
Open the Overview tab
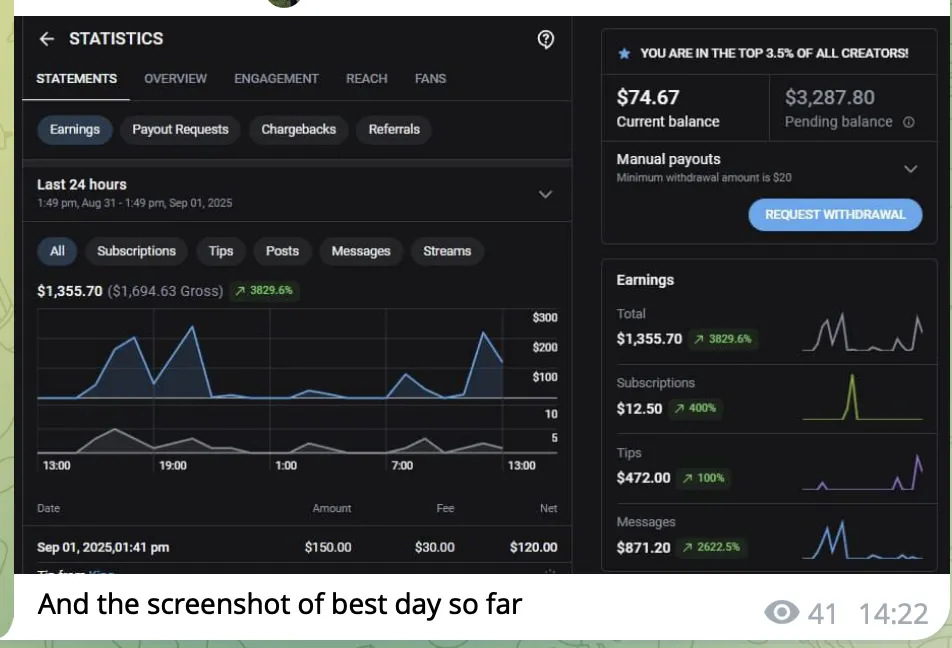(x=175, y=78)
